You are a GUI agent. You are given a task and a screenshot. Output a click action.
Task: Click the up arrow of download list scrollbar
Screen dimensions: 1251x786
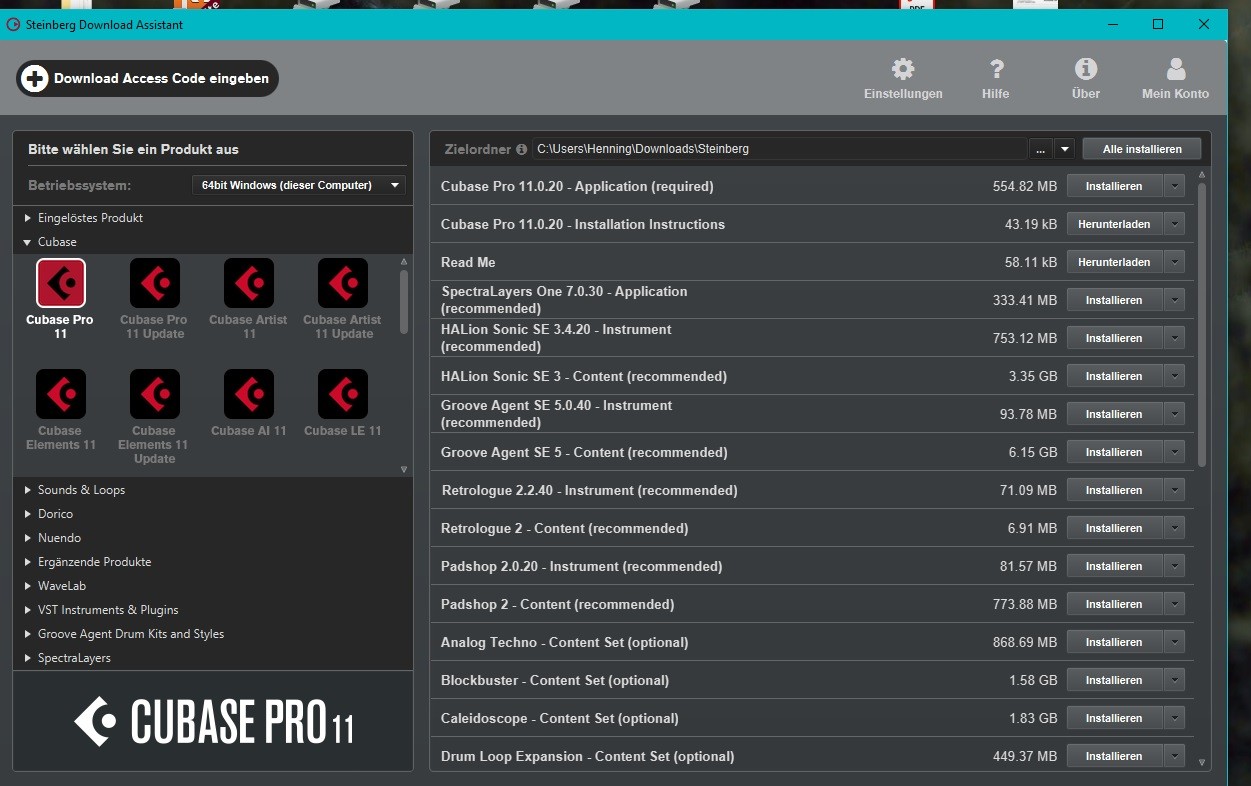1202,175
